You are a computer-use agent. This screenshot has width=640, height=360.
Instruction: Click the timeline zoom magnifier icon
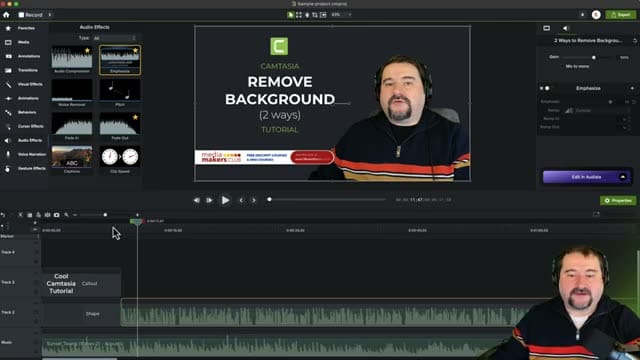tap(66, 215)
